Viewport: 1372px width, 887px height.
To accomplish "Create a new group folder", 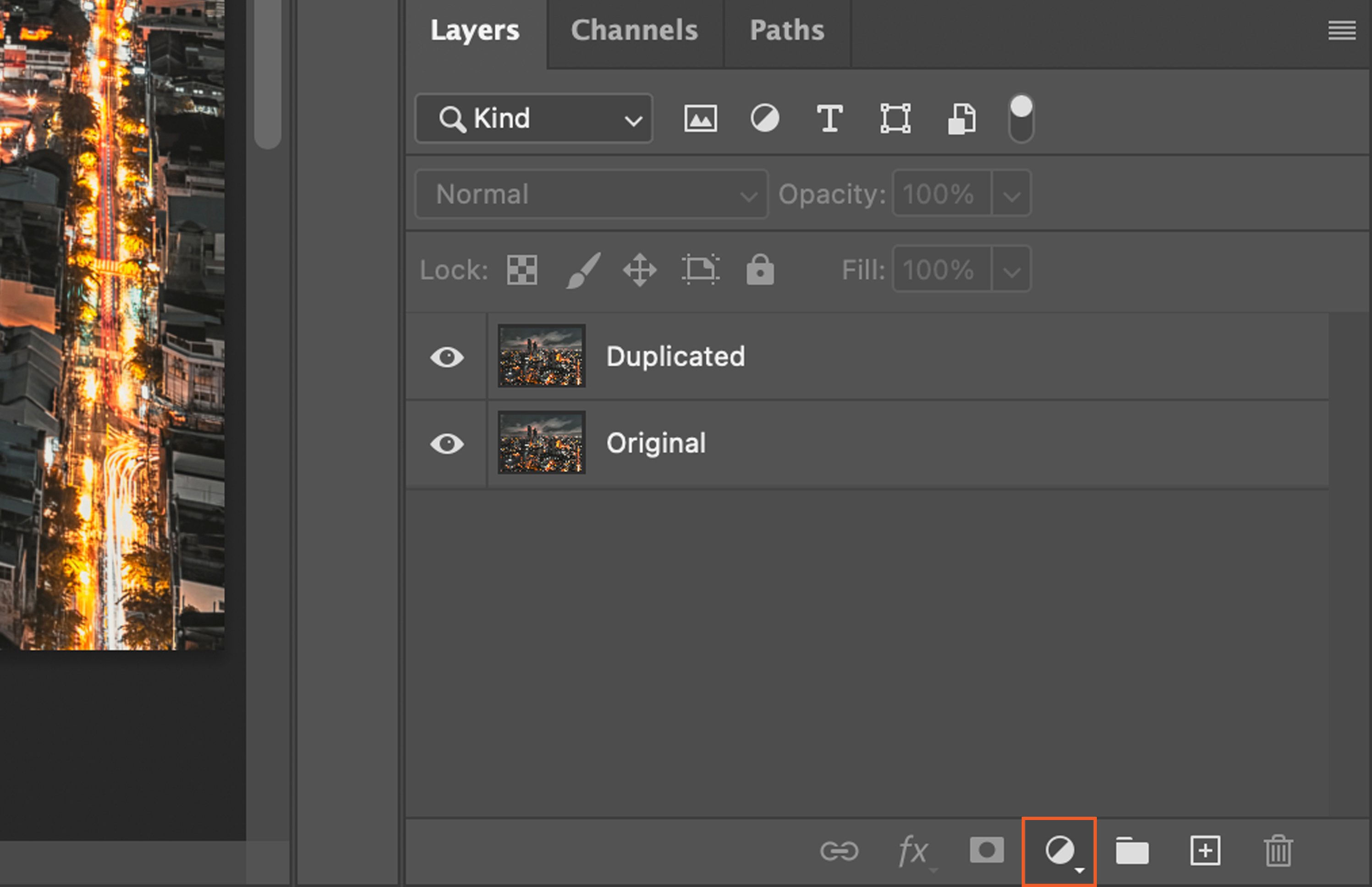I will click(x=1132, y=851).
